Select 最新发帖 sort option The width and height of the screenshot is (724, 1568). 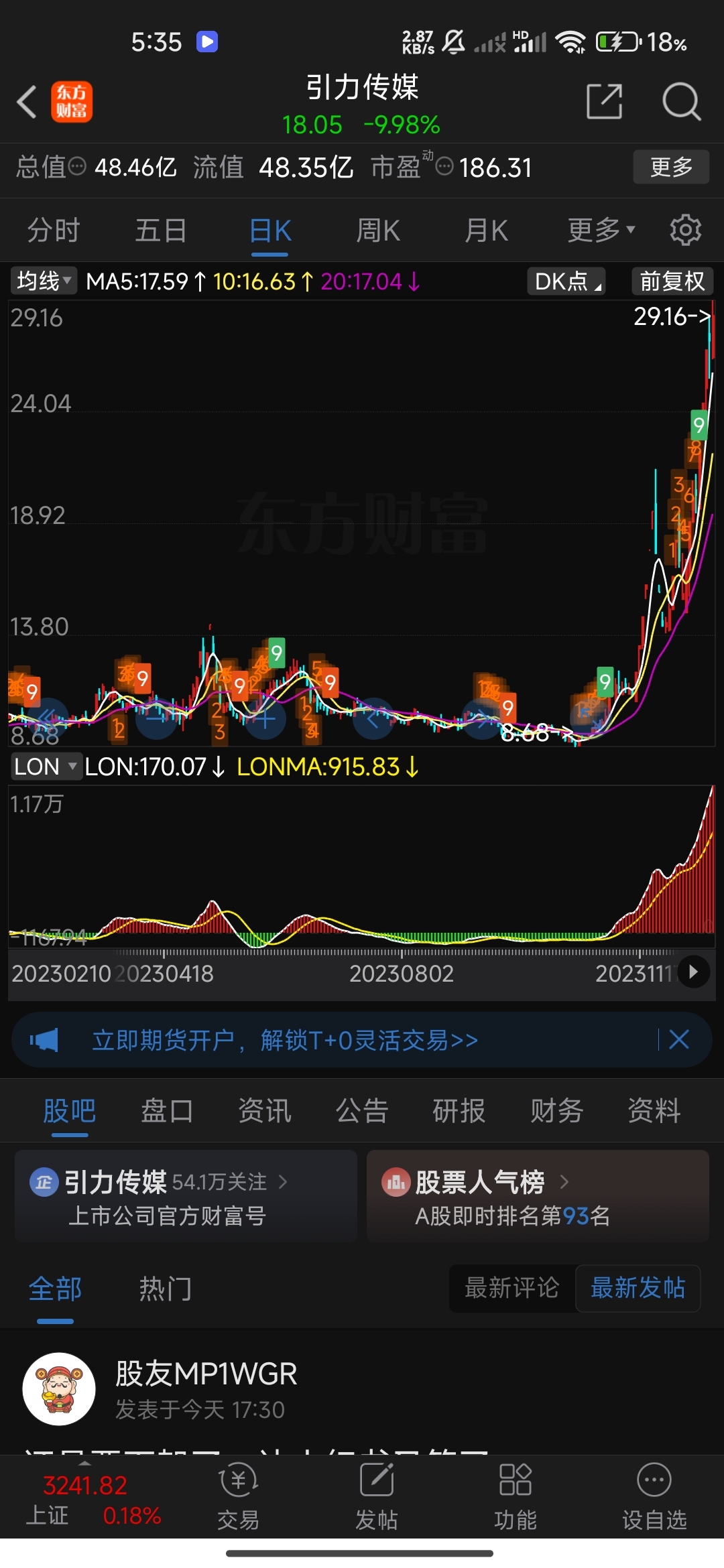[x=638, y=1288]
